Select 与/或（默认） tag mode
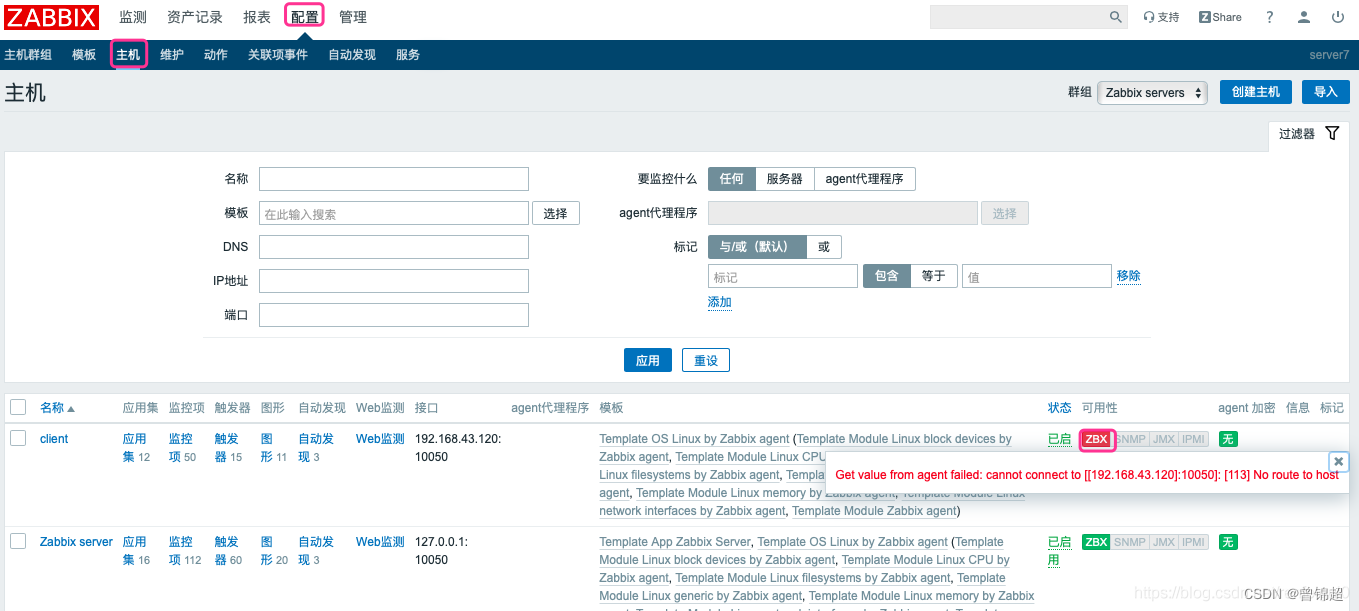 [x=757, y=247]
